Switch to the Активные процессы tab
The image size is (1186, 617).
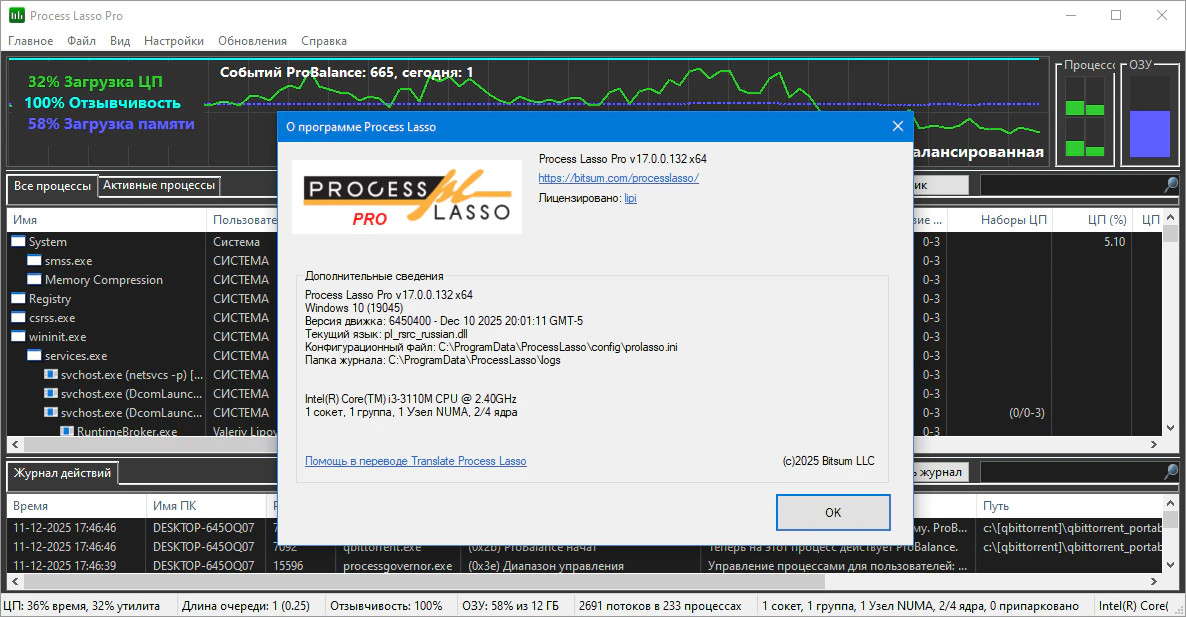tap(159, 186)
